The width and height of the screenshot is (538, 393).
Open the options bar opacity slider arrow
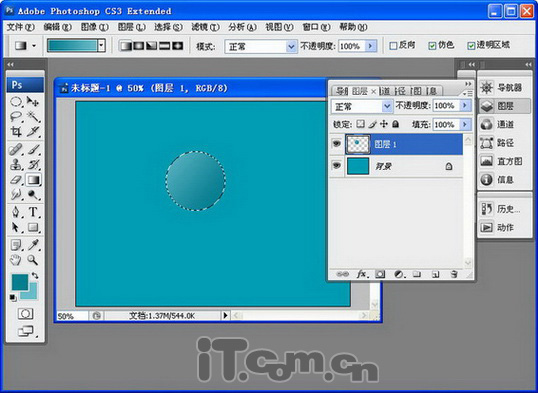[x=370, y=46]
